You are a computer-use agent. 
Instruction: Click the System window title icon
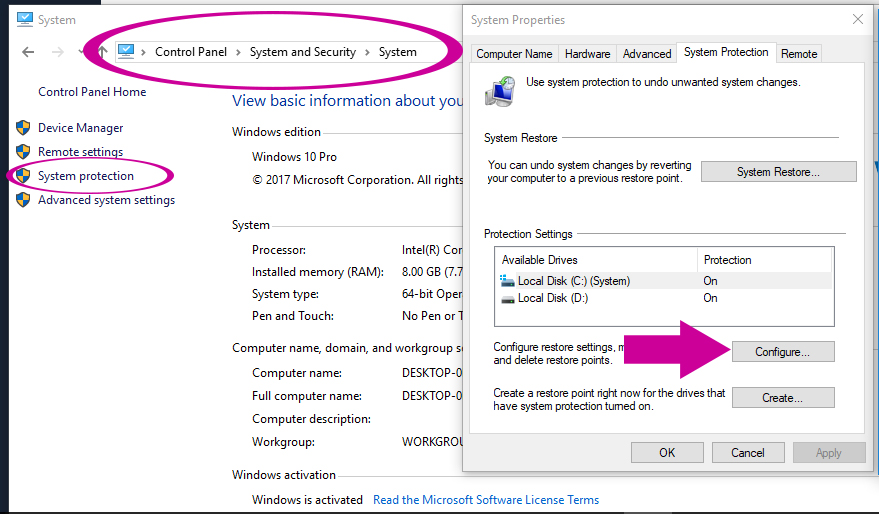(25, 20)
